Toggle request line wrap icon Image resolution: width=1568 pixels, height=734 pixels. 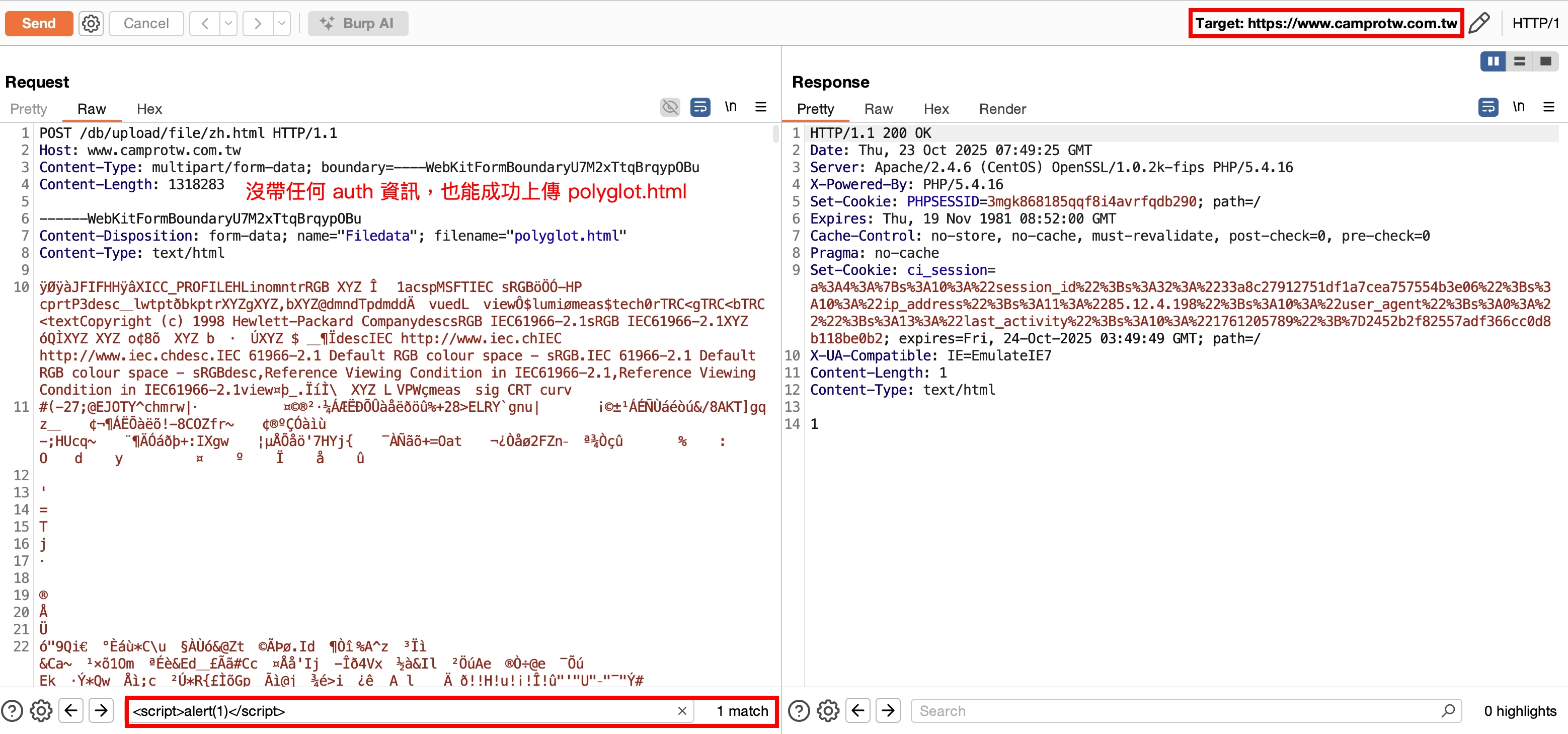tap(700, 107)
